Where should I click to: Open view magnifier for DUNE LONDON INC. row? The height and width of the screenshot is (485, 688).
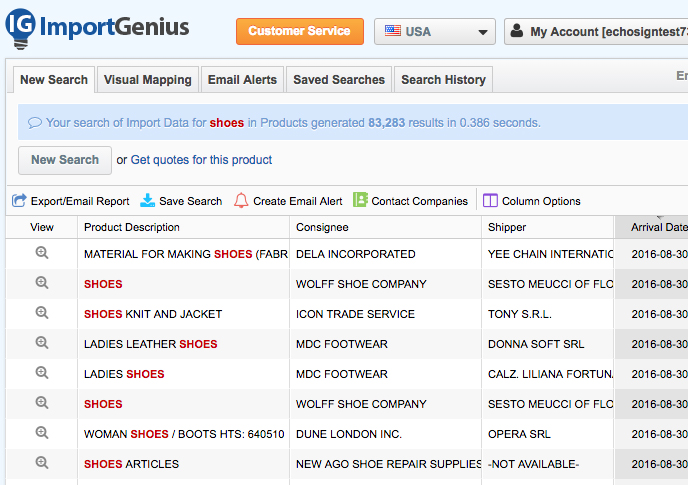click(42, 433)
